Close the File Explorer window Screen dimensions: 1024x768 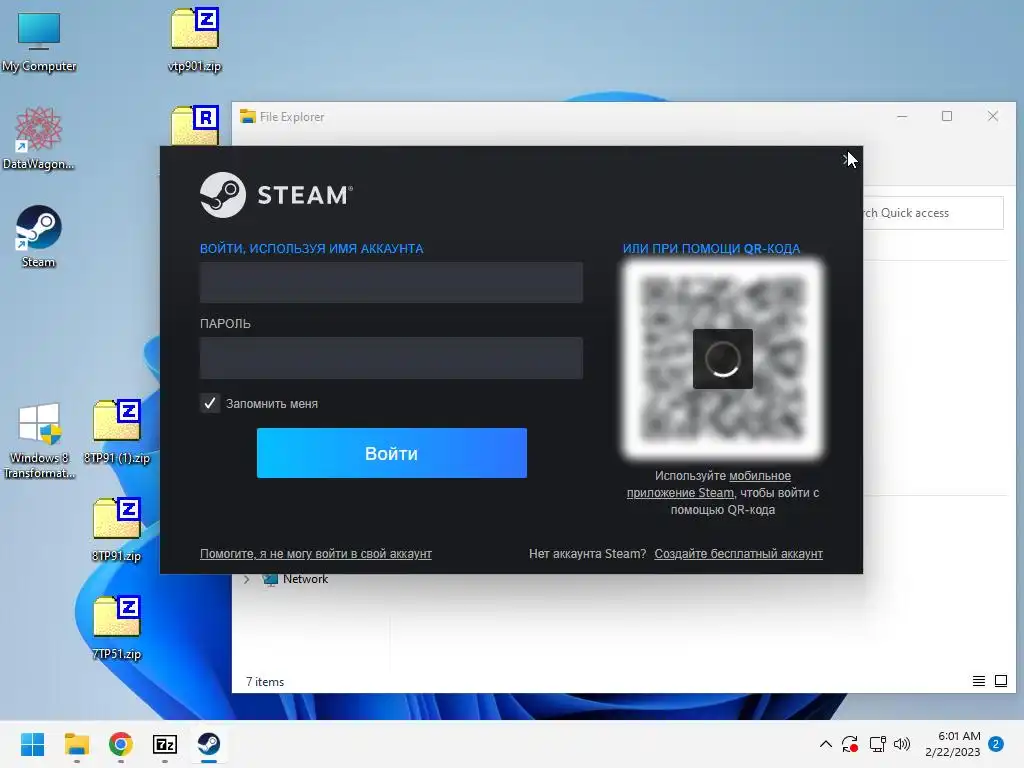pos(993,116)
